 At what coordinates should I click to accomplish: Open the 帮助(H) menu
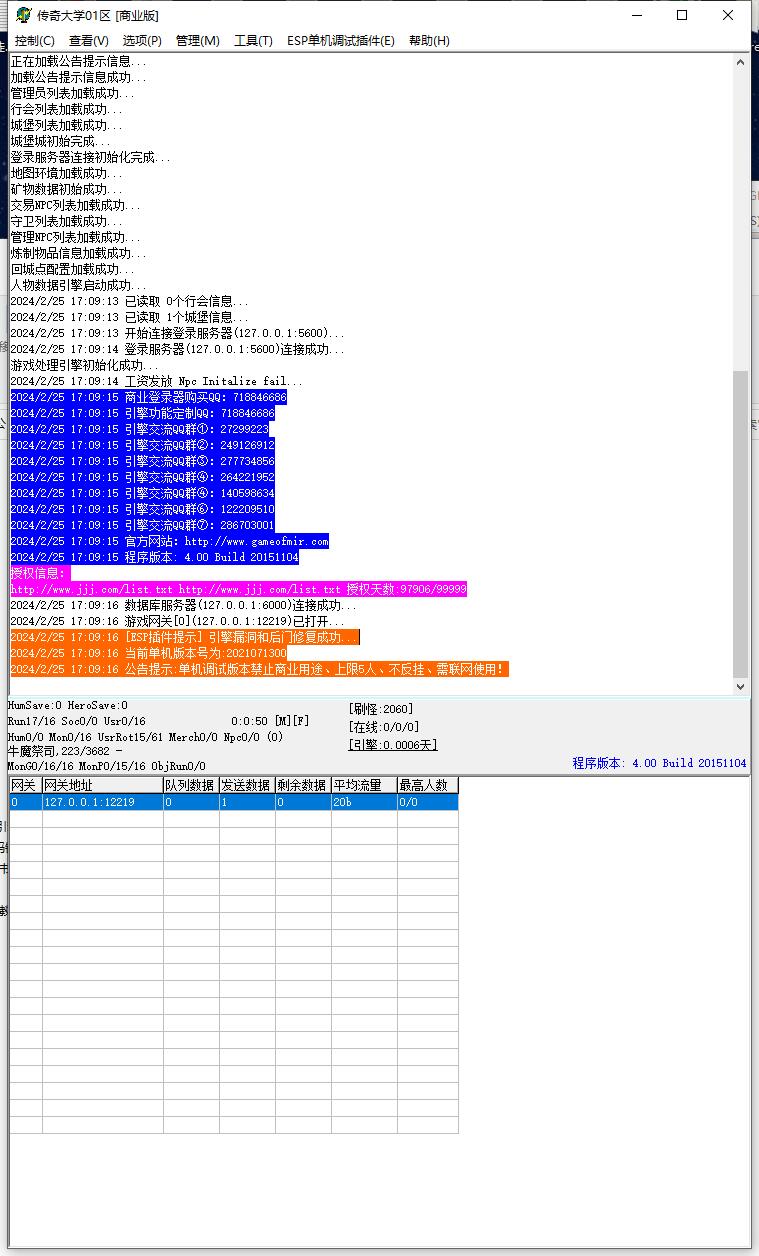click(429, 40)
